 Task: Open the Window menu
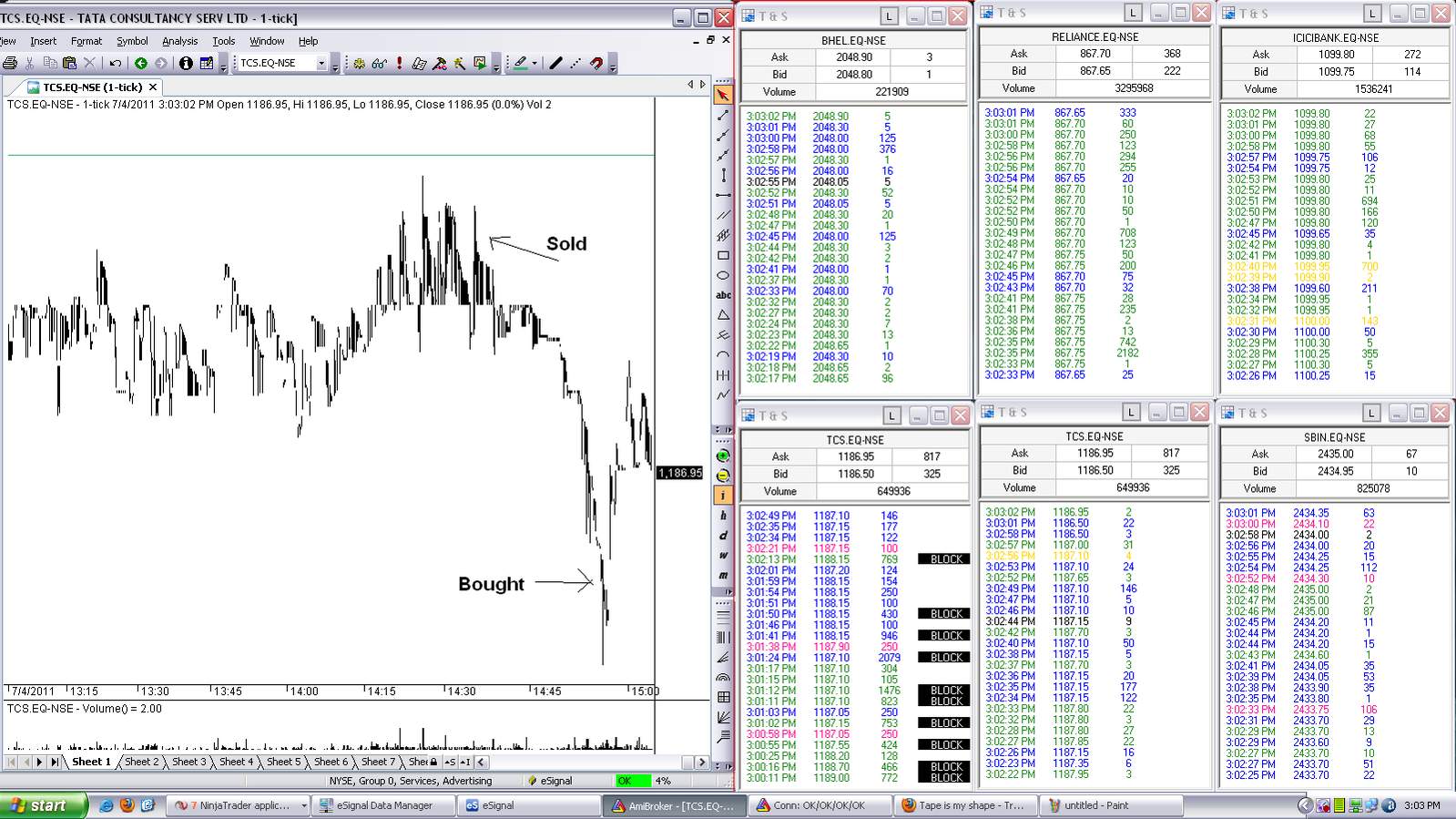point(267,41)
